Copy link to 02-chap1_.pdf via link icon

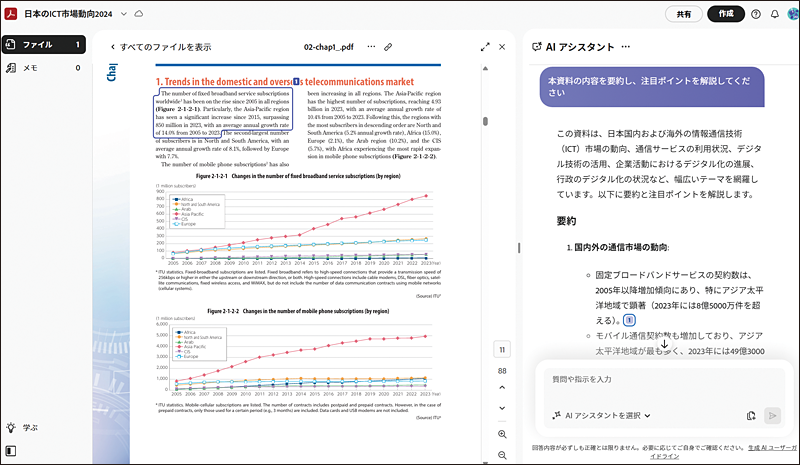point(388,47)
